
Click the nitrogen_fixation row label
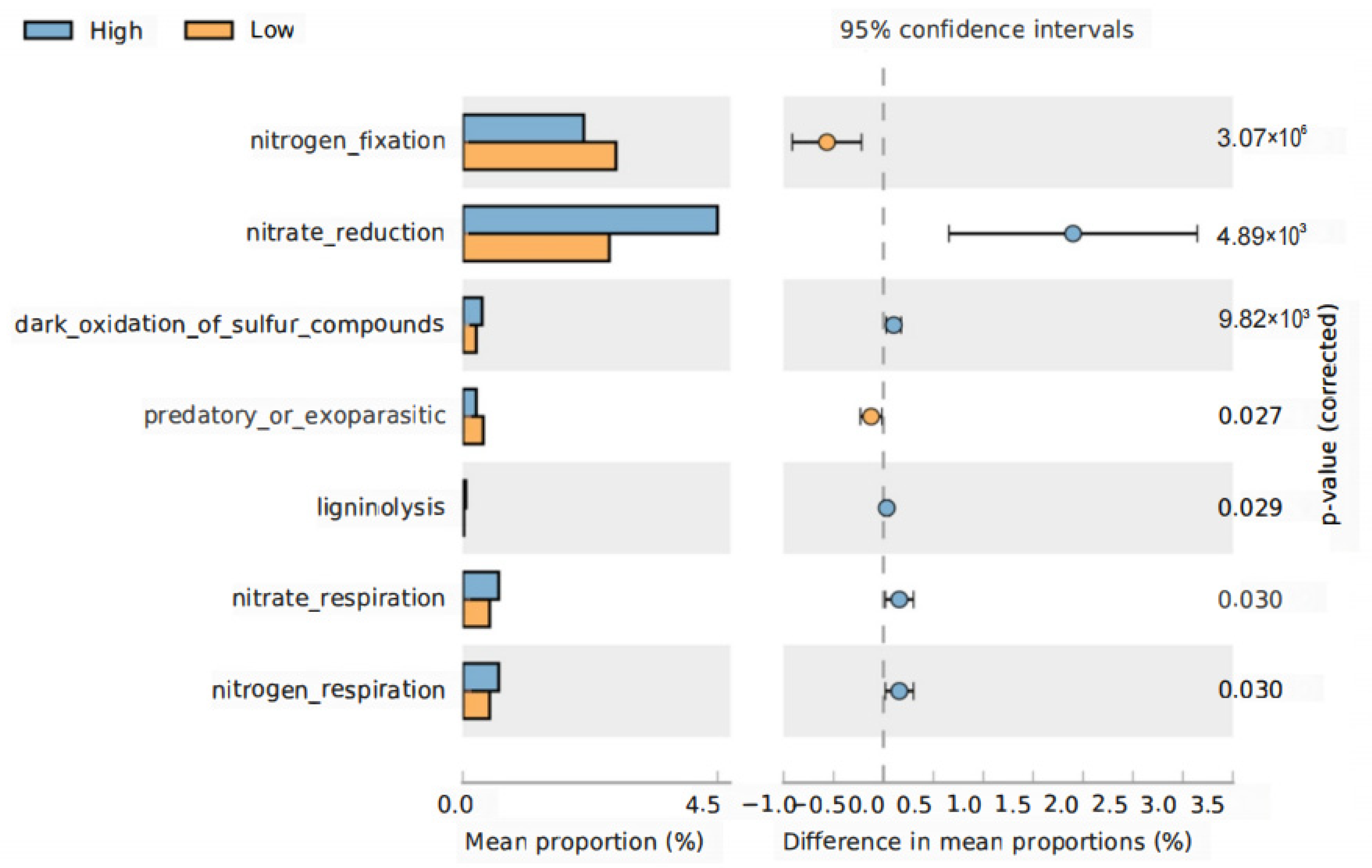click(348, 141)
